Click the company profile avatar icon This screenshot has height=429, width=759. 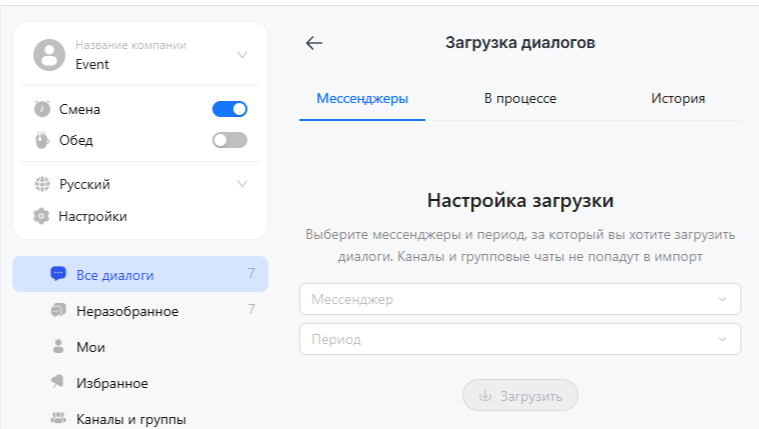[x=49, y=55]
